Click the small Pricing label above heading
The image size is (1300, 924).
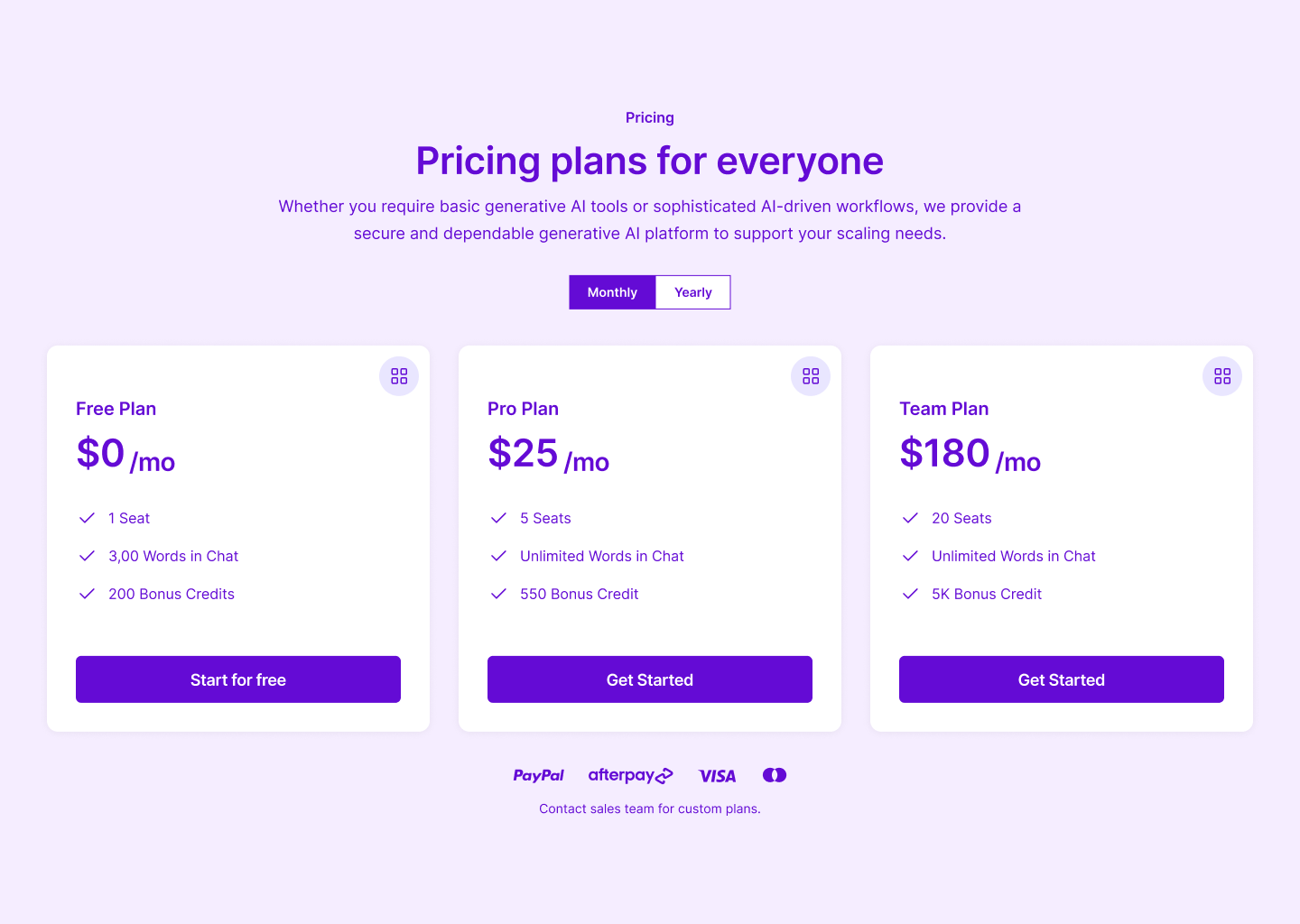pos(650,117)
